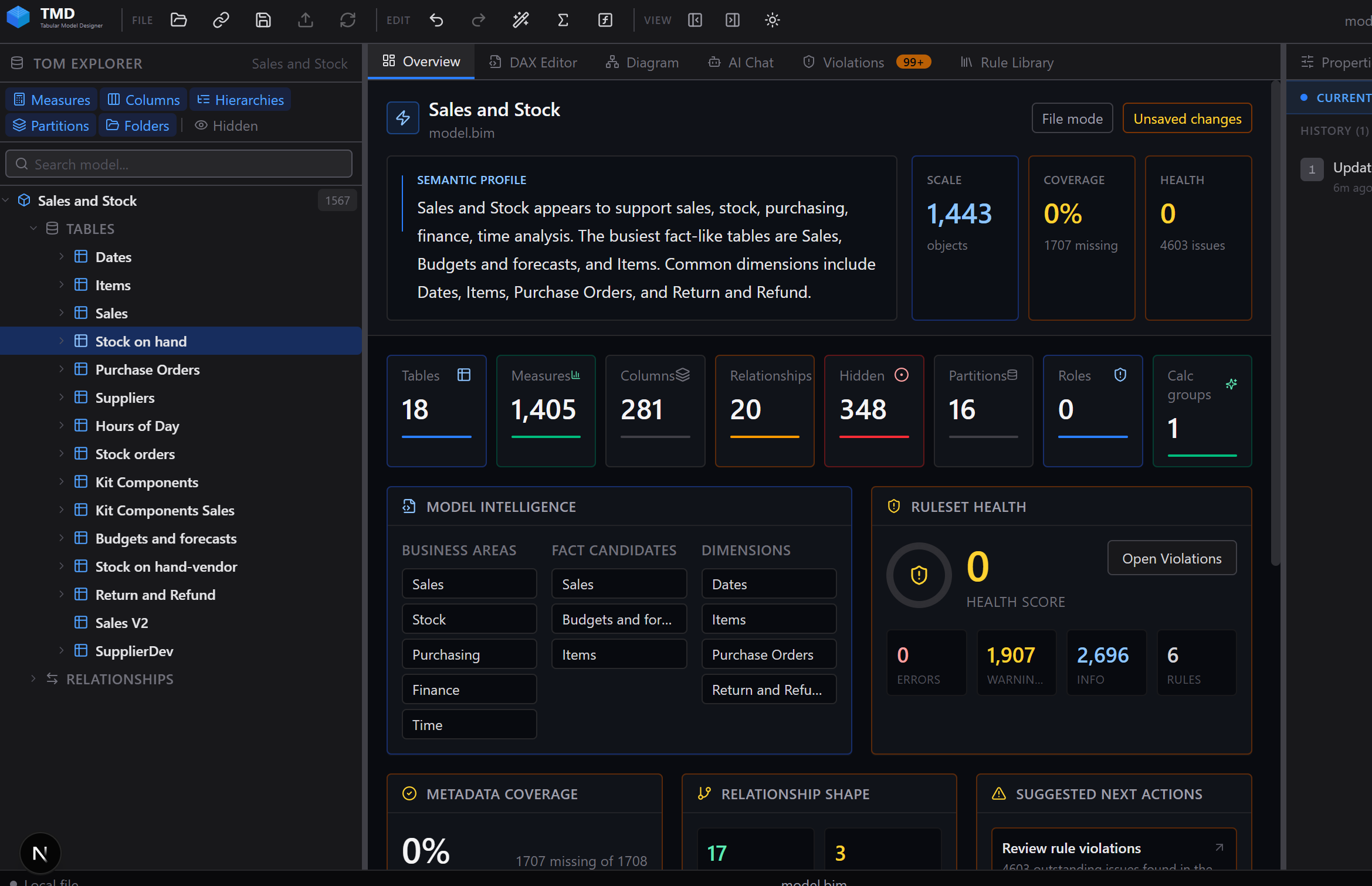Open a model file with folder icon

179,20
